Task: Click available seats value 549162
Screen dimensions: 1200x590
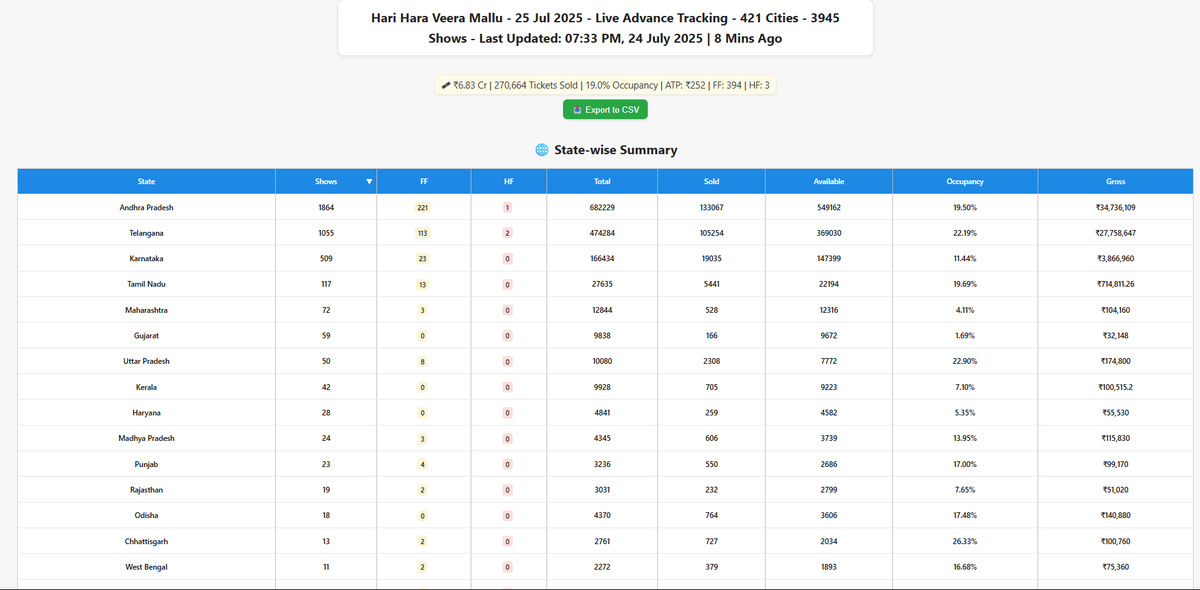Action: click(829, 207)
